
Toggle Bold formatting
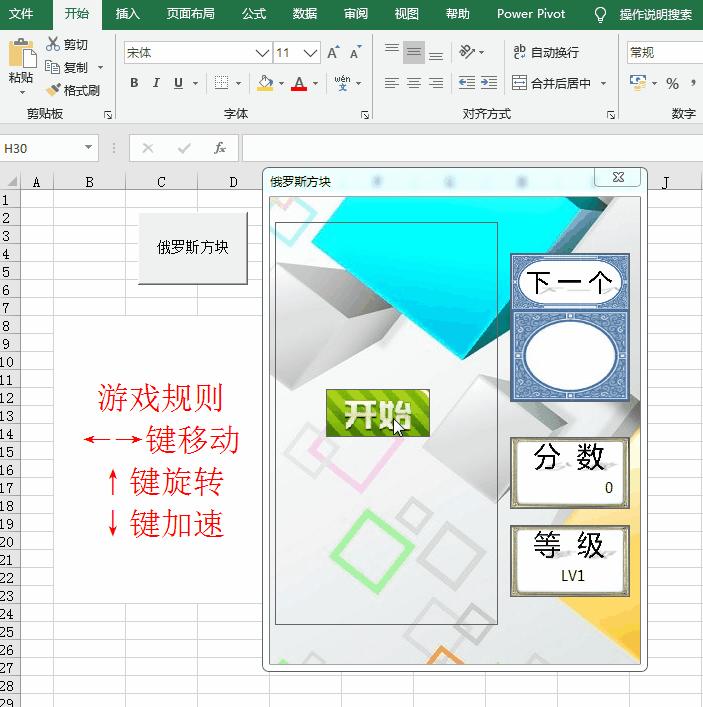pyautogui.click(x=134, y=83)
